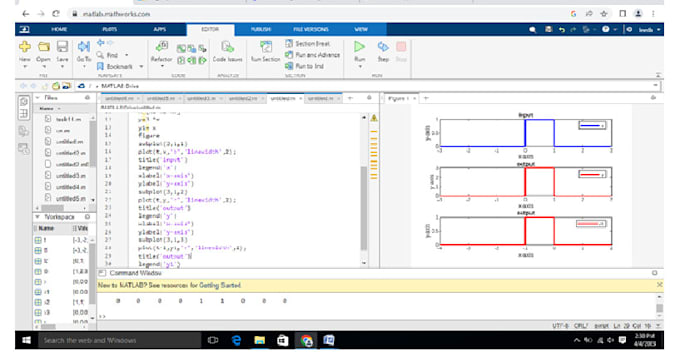Click the Run Section icon
This screenshot has height=362, width=680.
(x=265, y=46)
